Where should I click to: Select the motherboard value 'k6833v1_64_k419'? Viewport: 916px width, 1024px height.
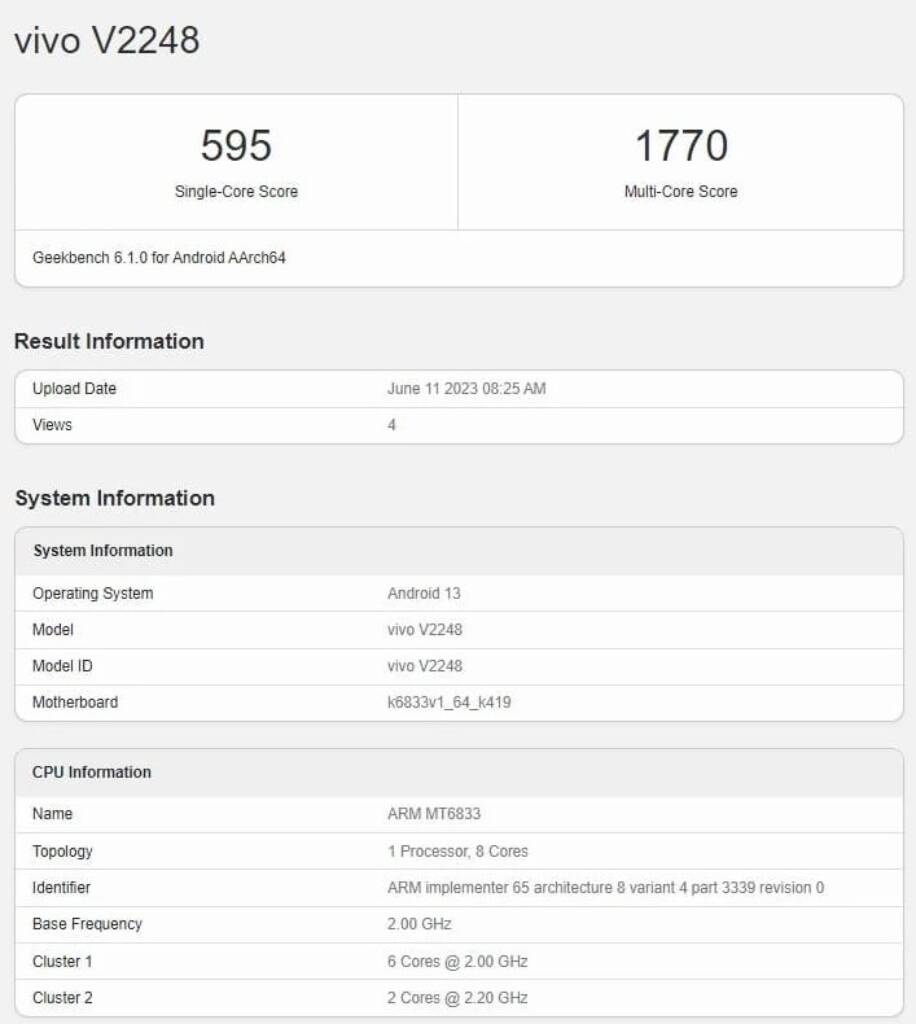pos(449,702)
